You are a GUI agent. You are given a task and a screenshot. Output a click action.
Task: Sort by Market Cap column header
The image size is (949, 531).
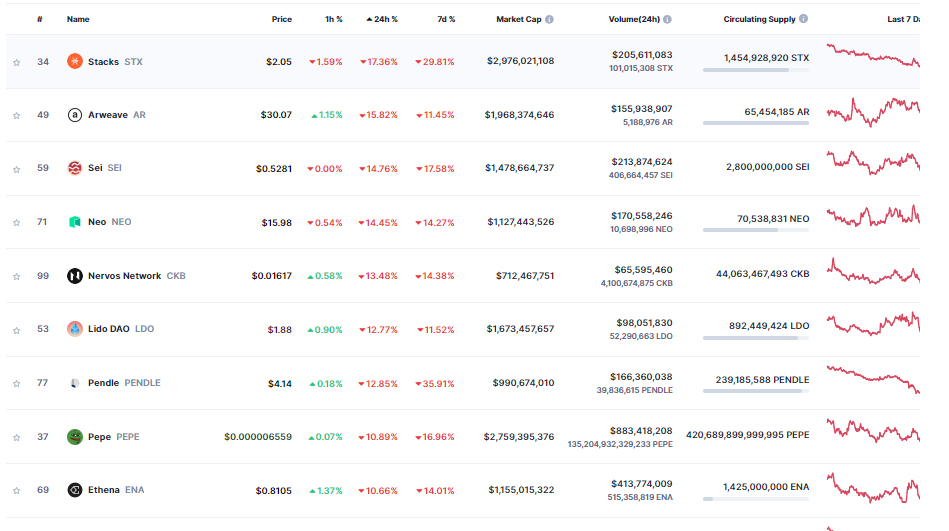pos(519,19)
